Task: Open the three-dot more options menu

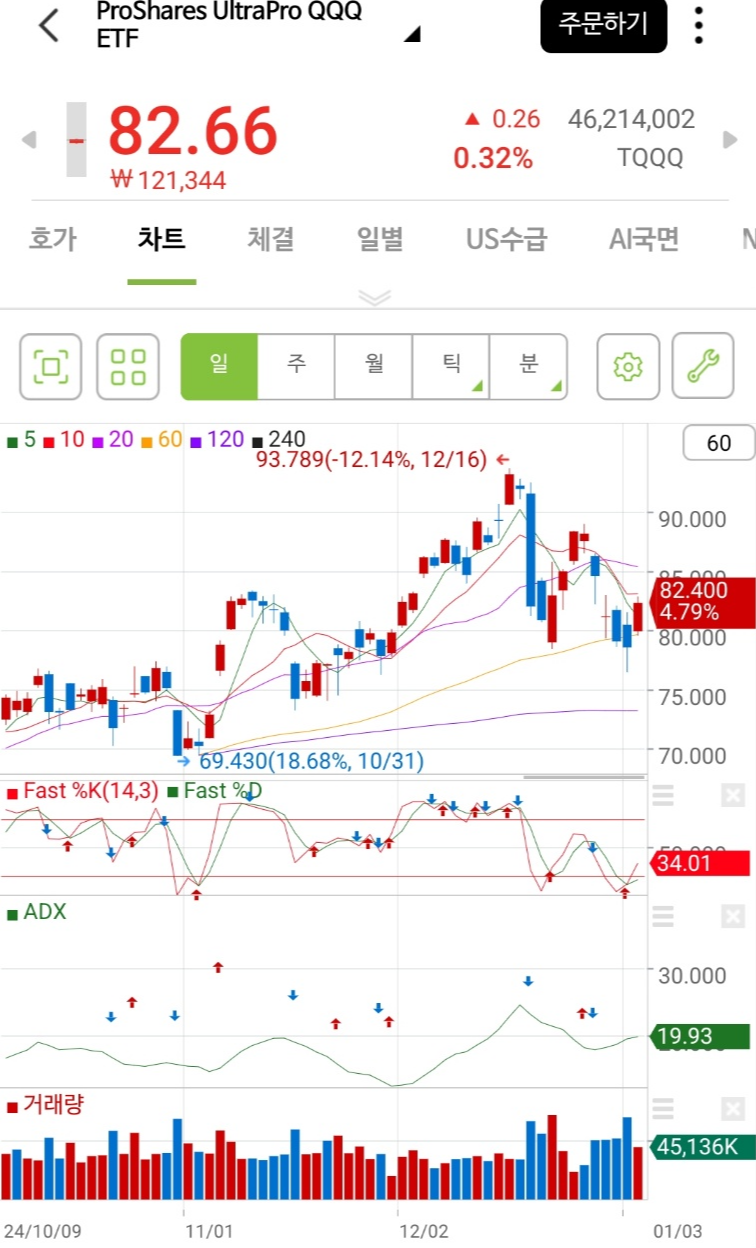Action: [x=699, y=26]
